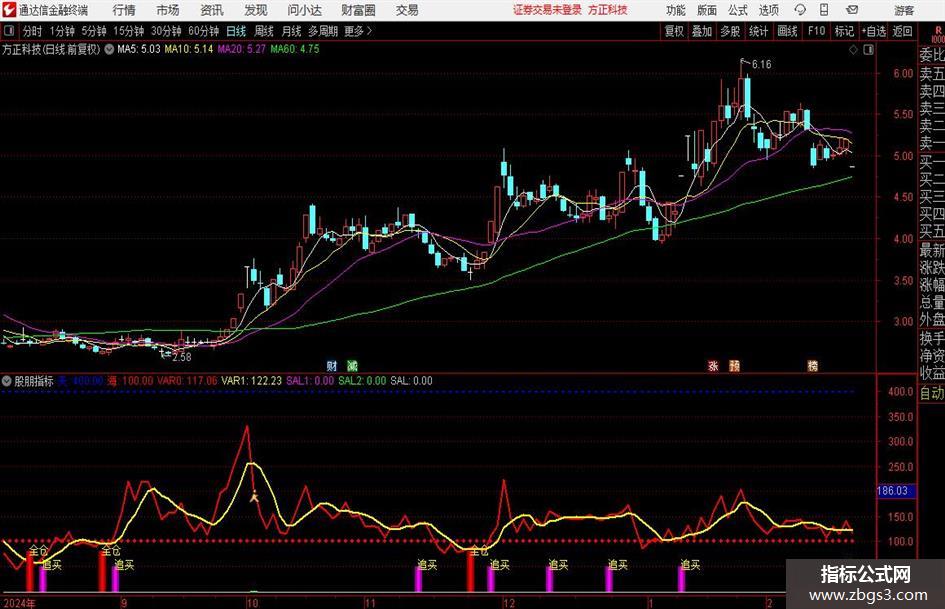Click the 返回 back button
The height and width of the screenshot is (609, 945).
coord(902,31)
